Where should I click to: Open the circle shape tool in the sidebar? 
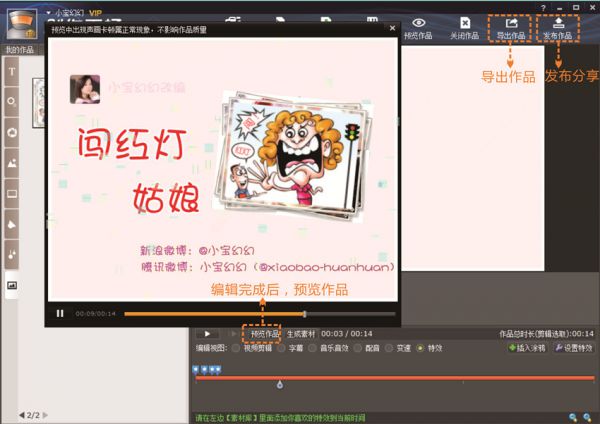[x=12, y=101]
